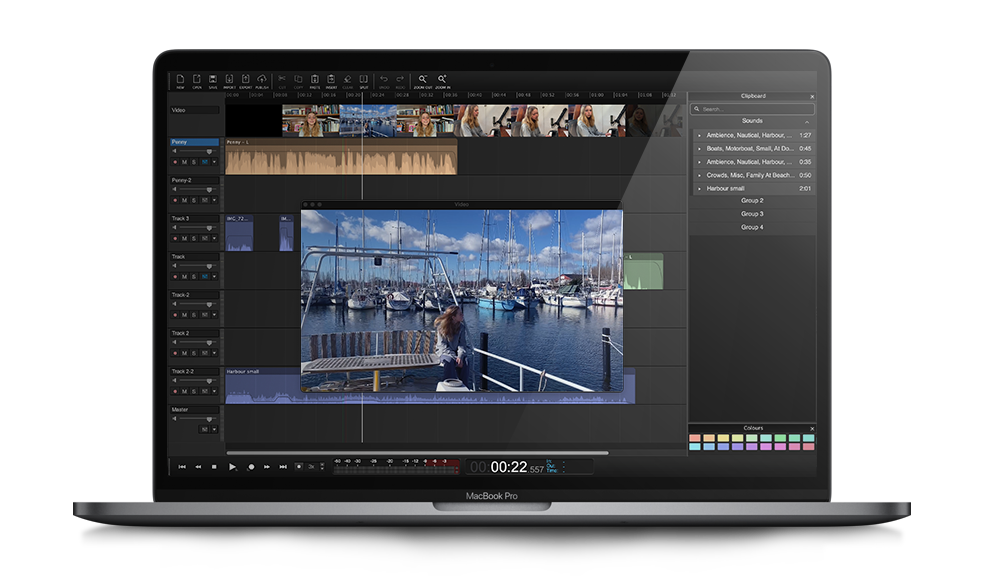Click the Clear eraser icon
This screenshot has height=576, width=984.
click(x=347, y=79)
